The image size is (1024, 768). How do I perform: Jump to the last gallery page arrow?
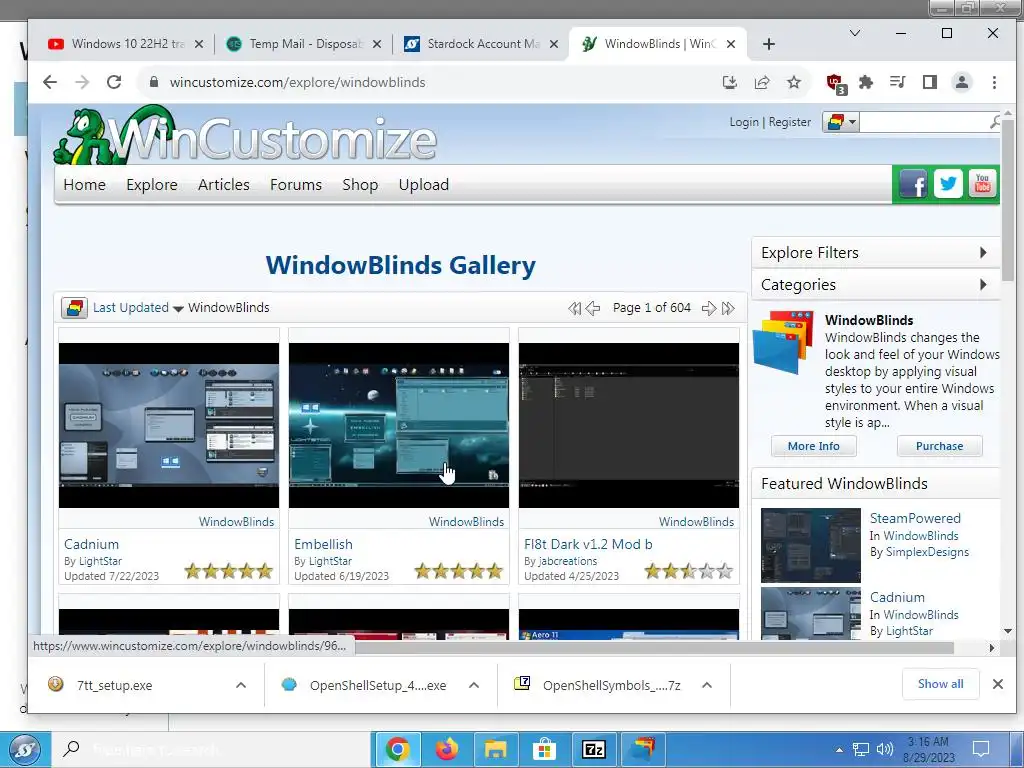(x=728, y=308)
